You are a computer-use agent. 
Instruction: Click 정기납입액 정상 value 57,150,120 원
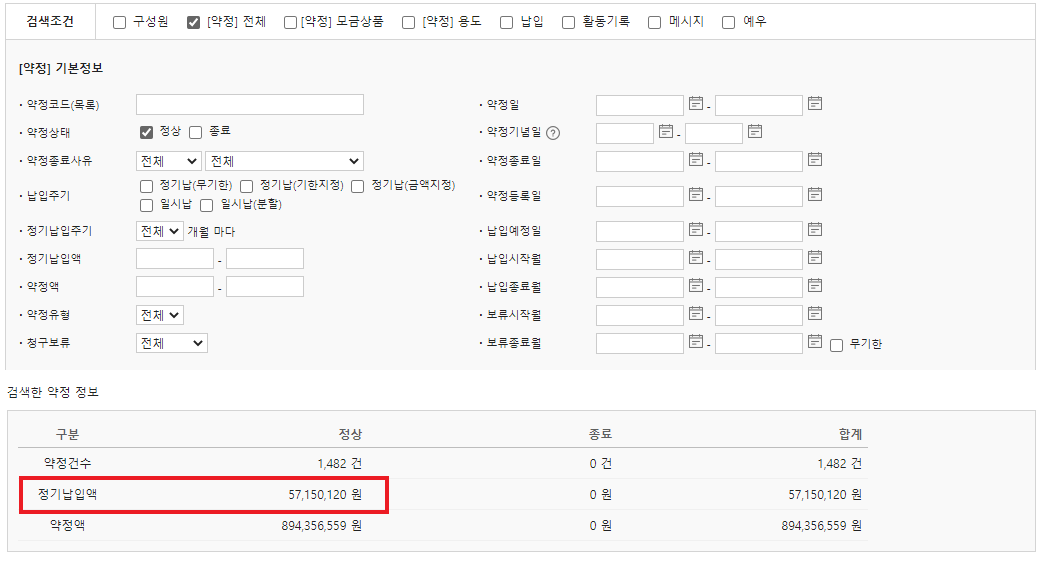coord(325,495)
